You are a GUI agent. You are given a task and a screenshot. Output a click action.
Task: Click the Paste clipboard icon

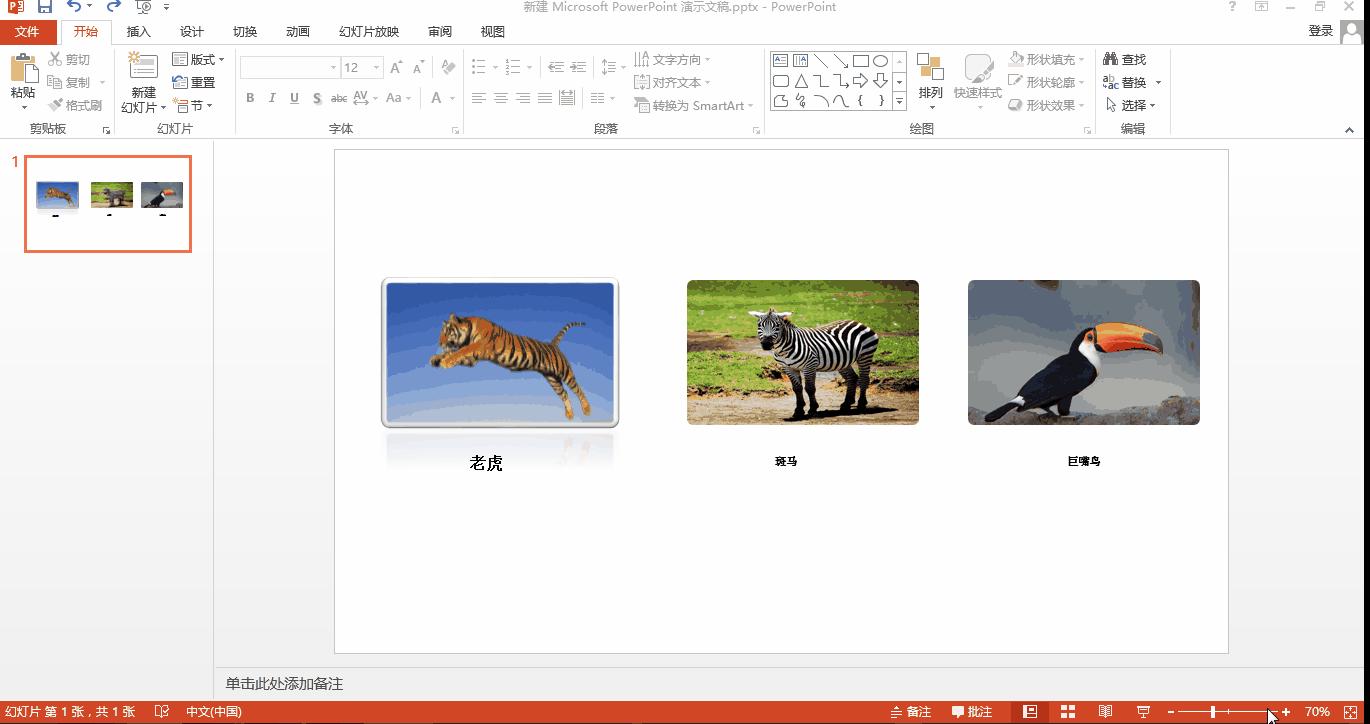tap(23, 69)
